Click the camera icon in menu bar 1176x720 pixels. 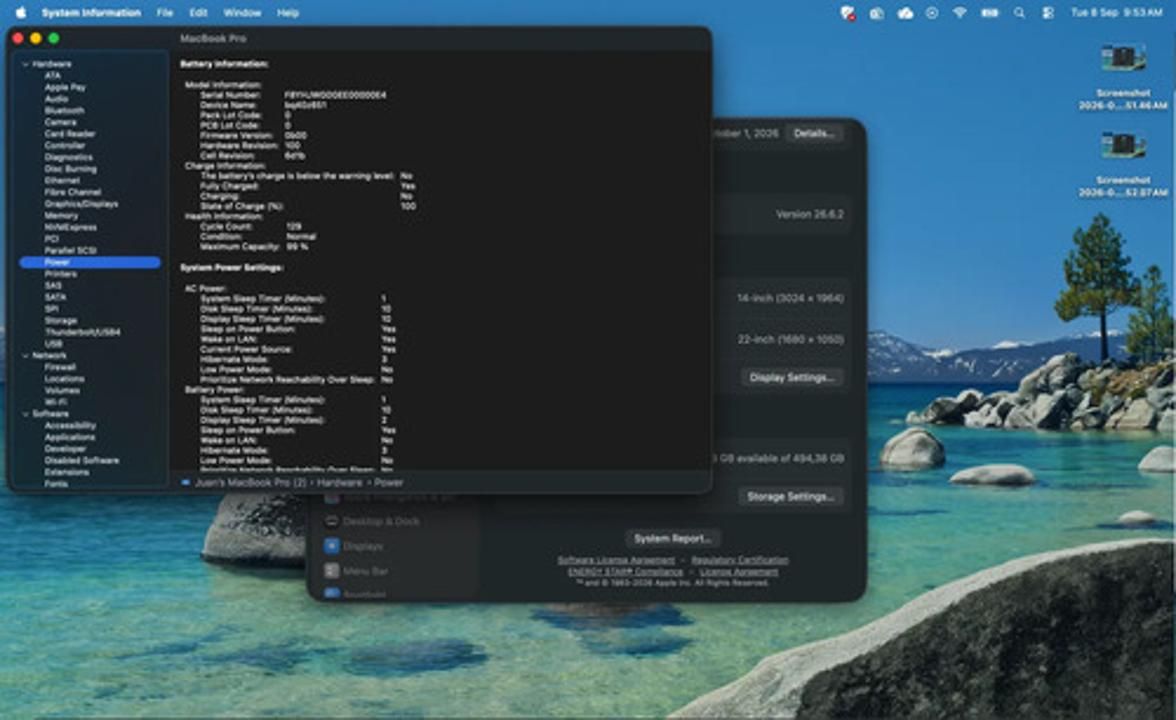click(x=876, y=13)
